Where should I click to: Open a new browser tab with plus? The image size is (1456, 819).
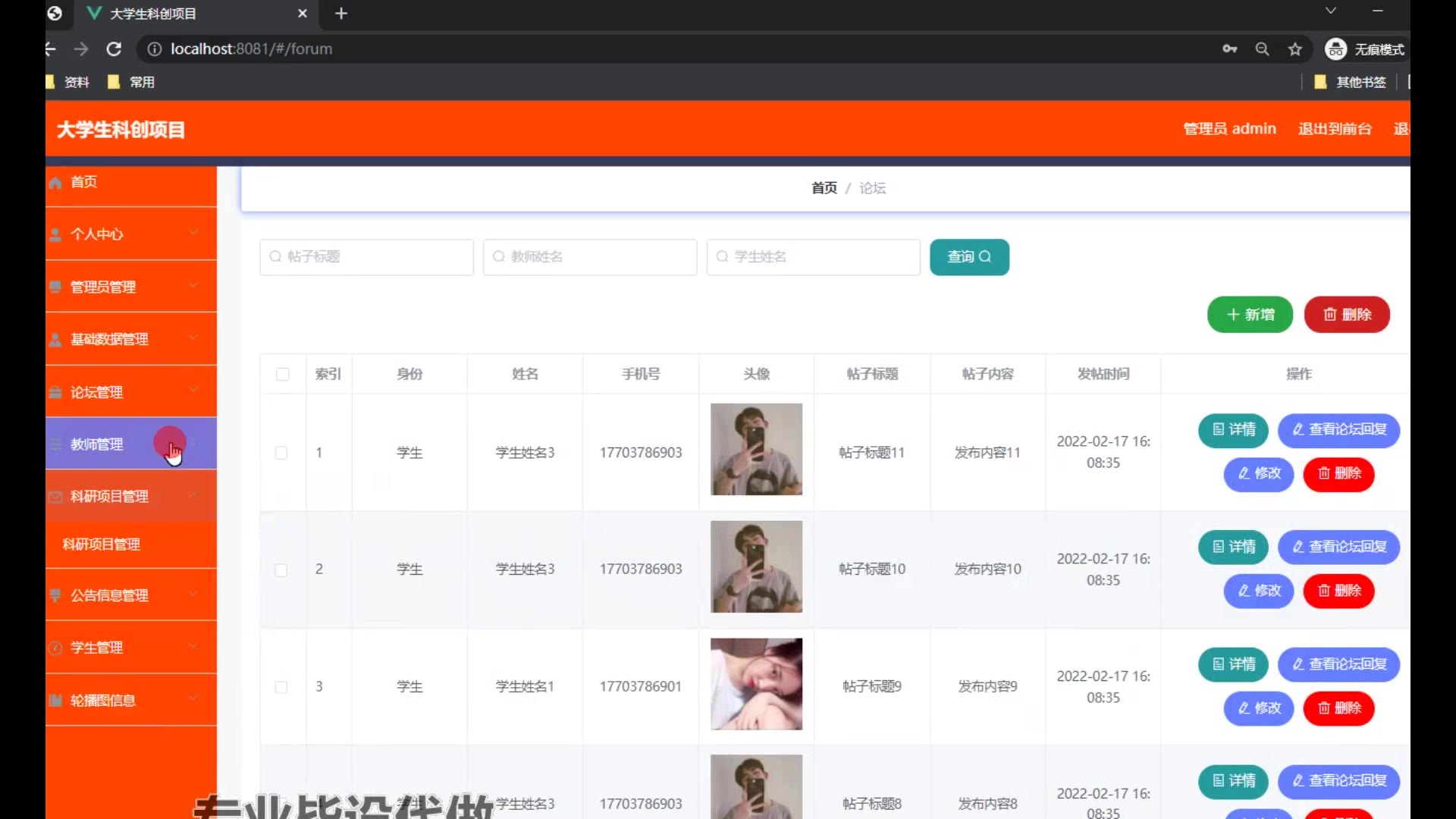pyautogui.click(x=341, y=14)
